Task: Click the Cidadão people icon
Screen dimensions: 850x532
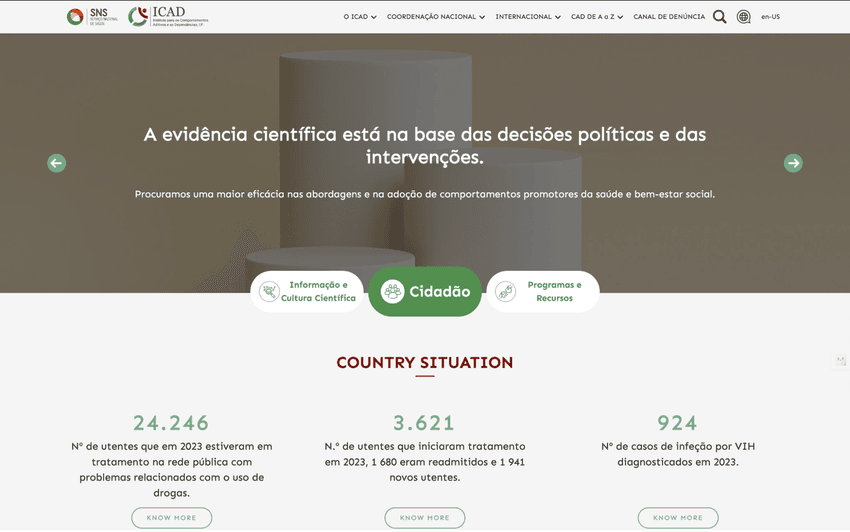Action: point(392,292)
